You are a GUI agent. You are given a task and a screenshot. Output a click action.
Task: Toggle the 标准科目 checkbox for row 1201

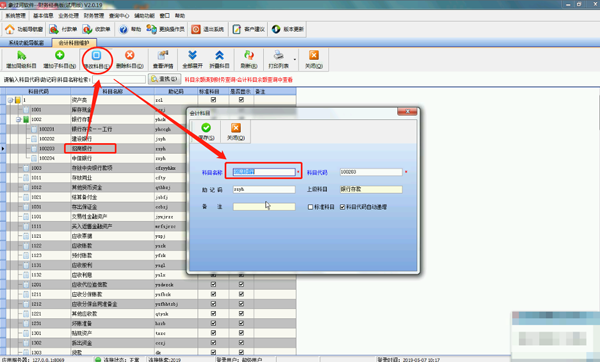point(214,284)
